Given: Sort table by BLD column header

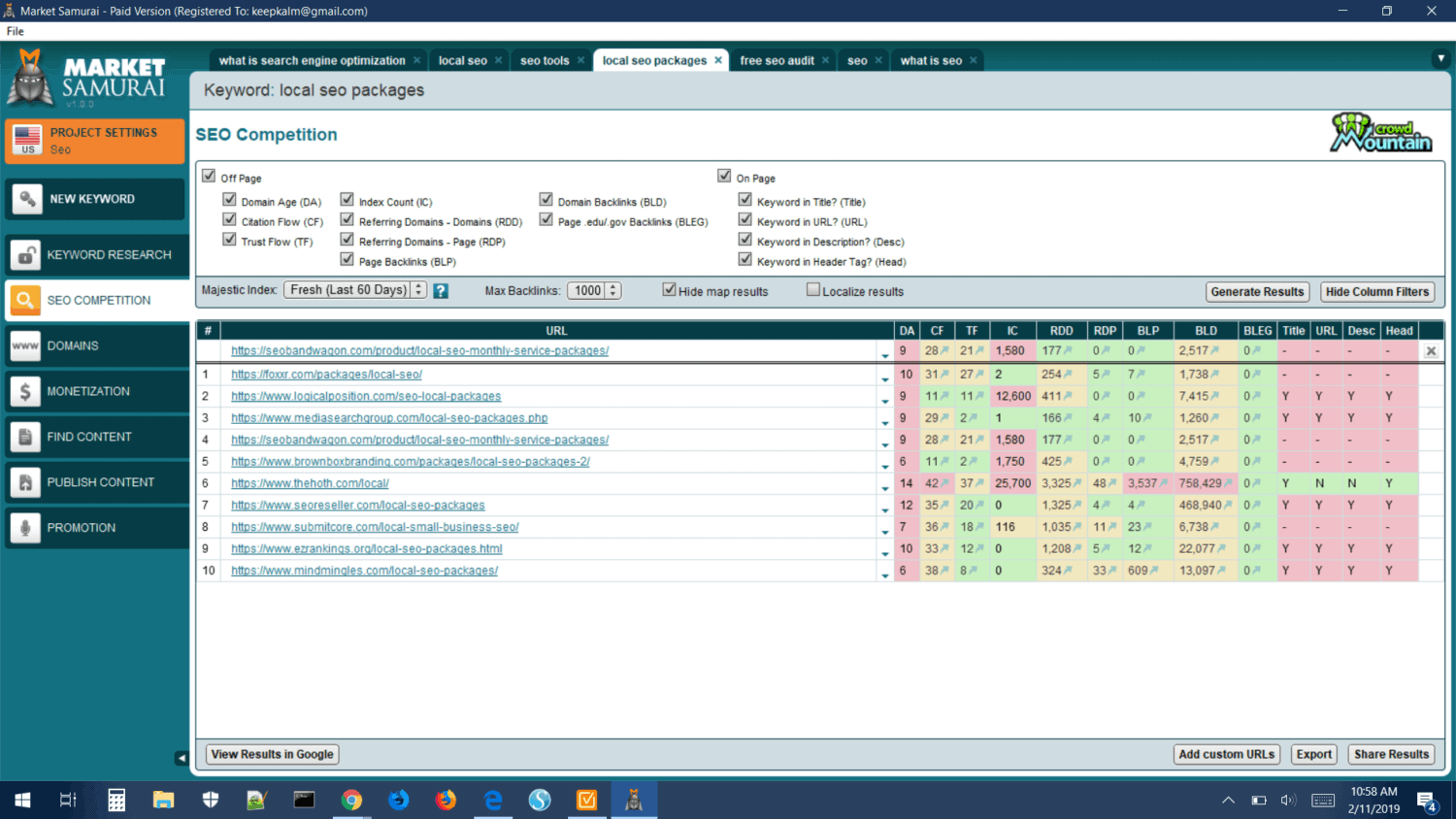Looking at the screenshot, I should tap(1207, 331).
